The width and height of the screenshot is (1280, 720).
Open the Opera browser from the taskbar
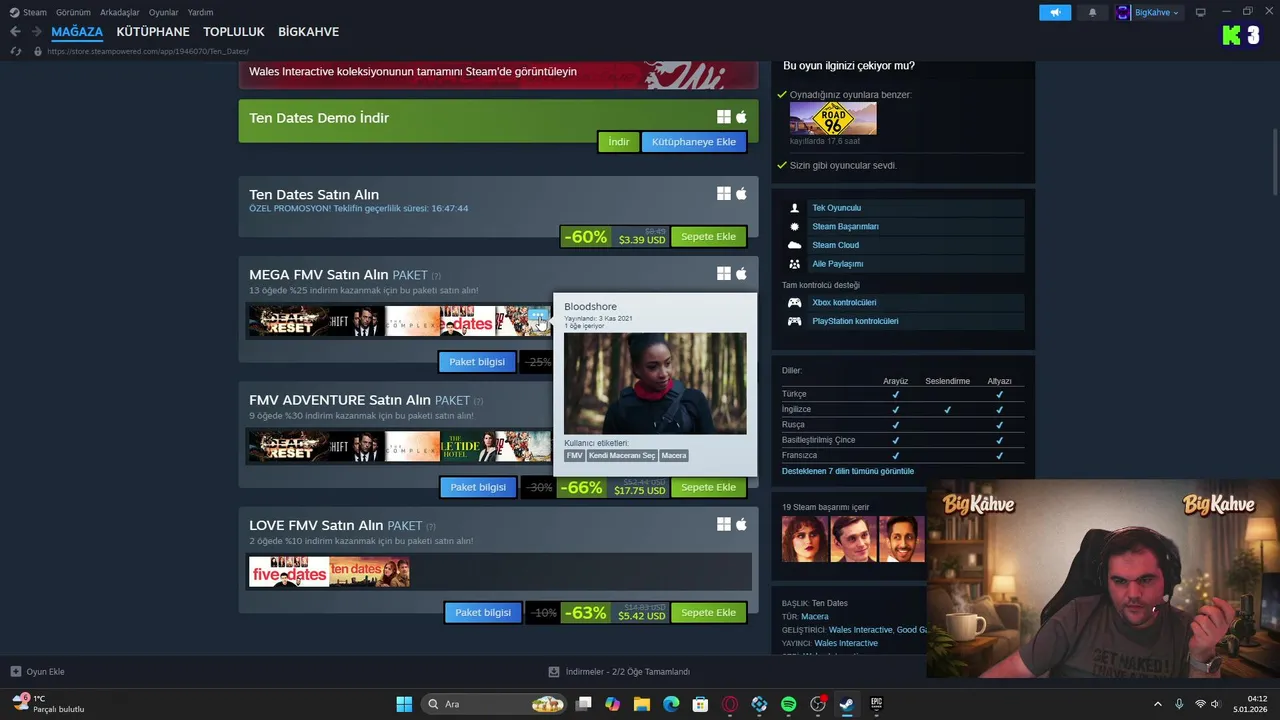(x=730, y=704)
